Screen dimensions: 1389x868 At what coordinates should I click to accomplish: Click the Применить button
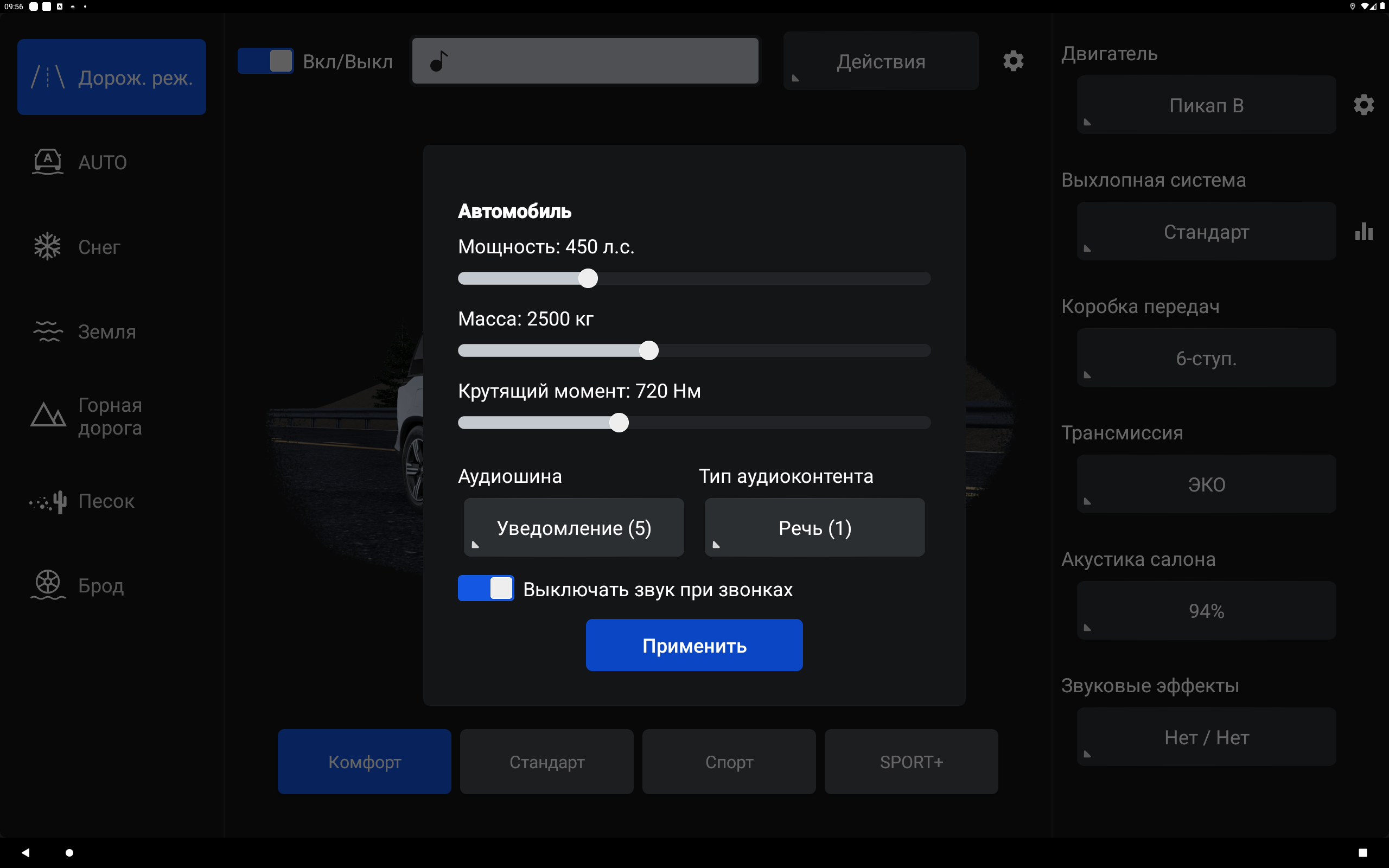pos(694,644)
